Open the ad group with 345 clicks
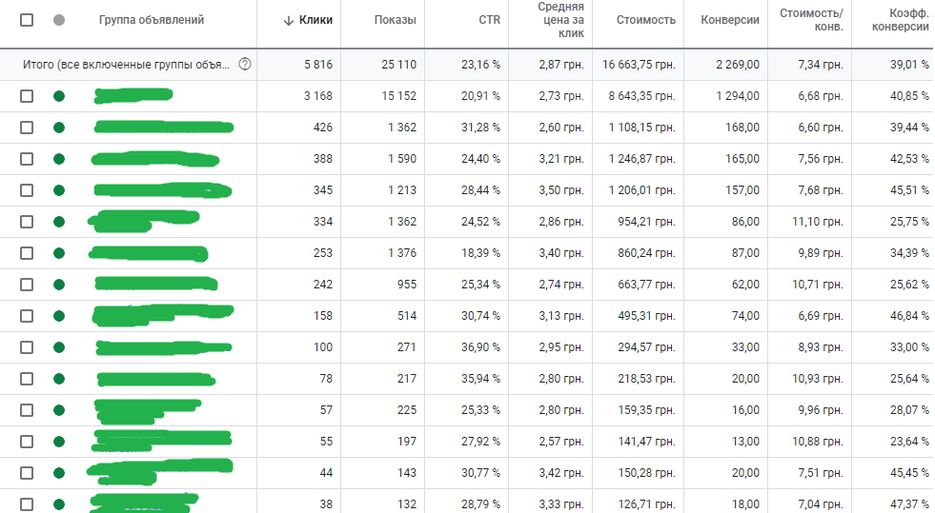This screenshot has width=935, height=513. [163, 190]
